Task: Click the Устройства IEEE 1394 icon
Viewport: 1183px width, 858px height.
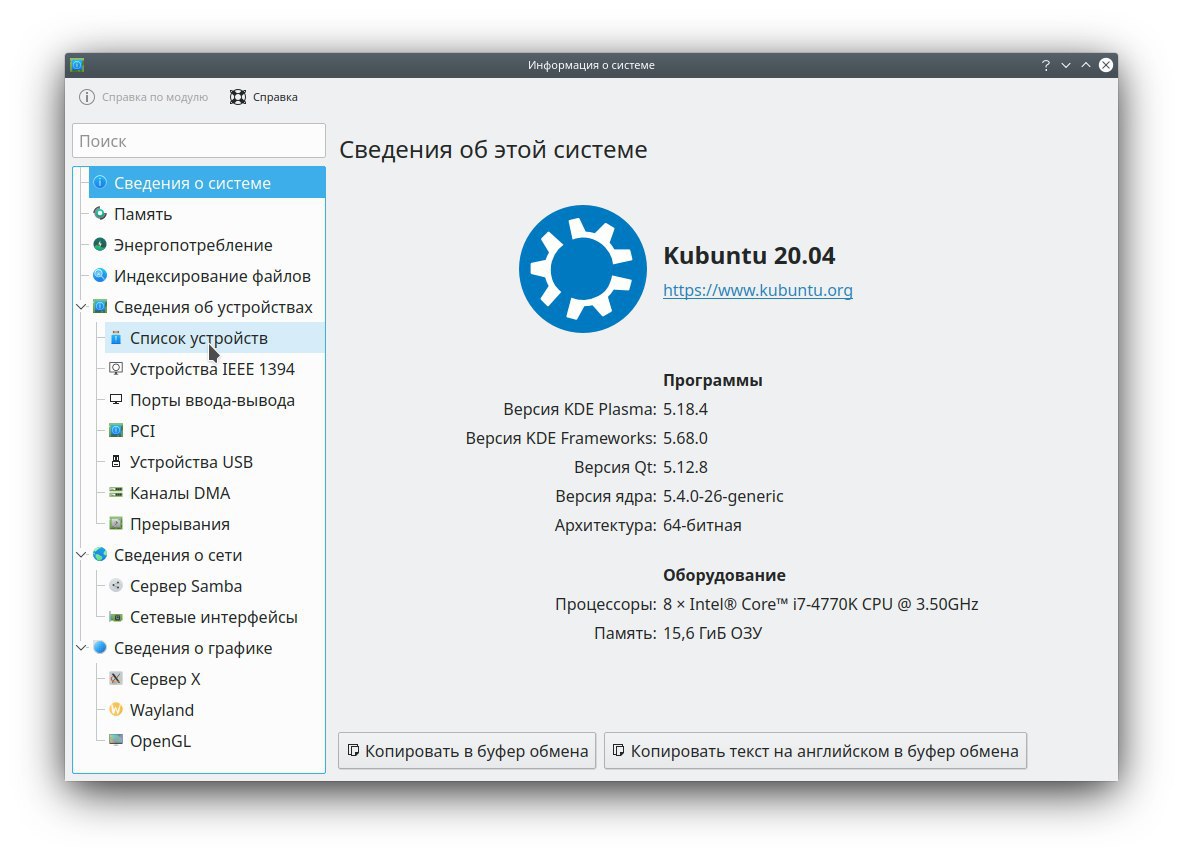Action: tap(115, 369)
